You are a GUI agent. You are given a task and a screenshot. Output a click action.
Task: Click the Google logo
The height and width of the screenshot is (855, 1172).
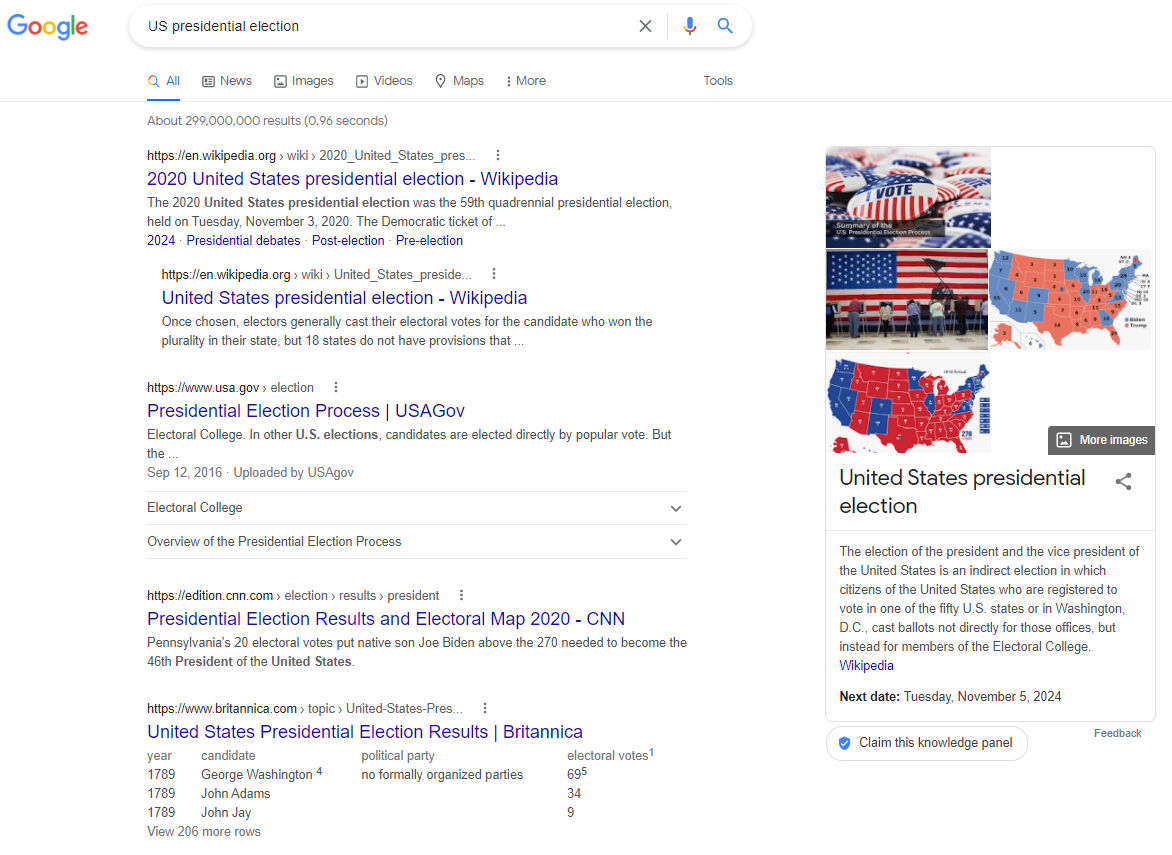(48, 27)
